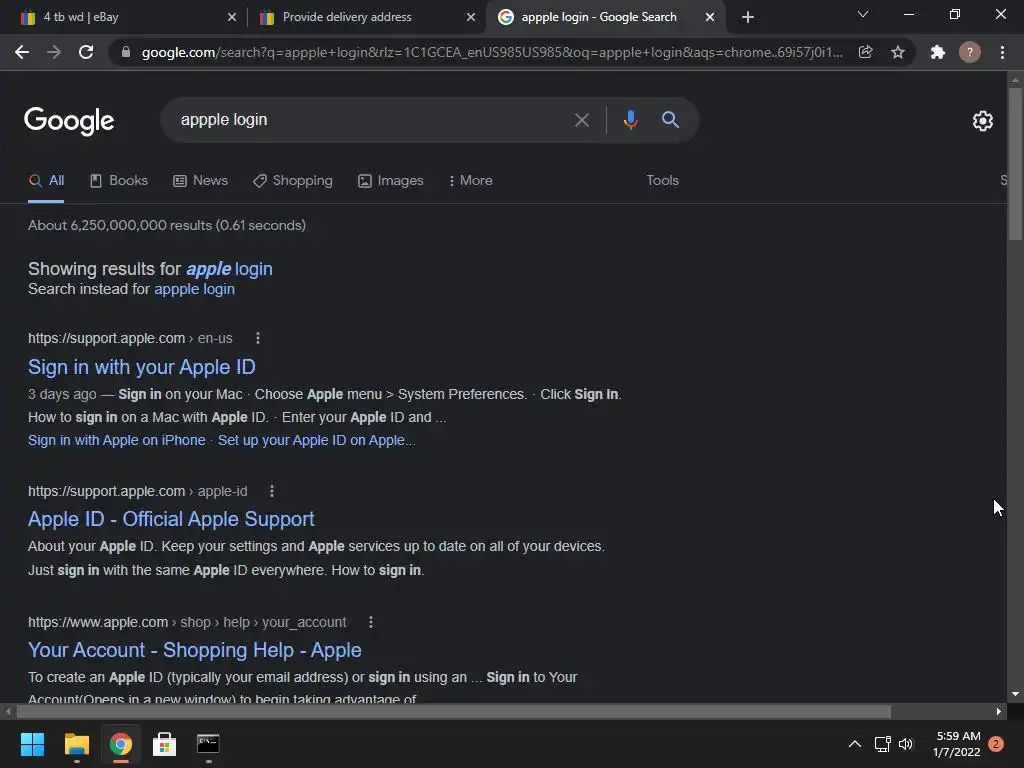Share this page icon in address bar
The width and height of the screenshot is (1024, 768).
tap(865, 52)
